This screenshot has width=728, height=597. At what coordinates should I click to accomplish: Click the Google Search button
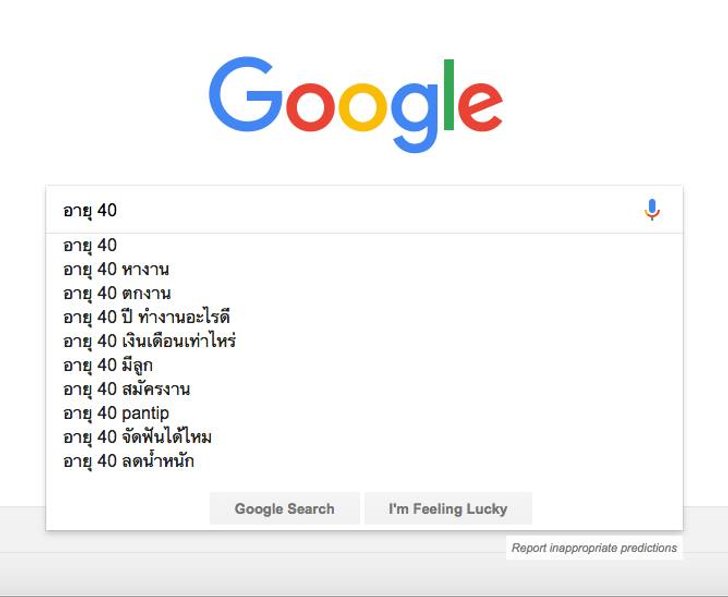pos(285,508)
